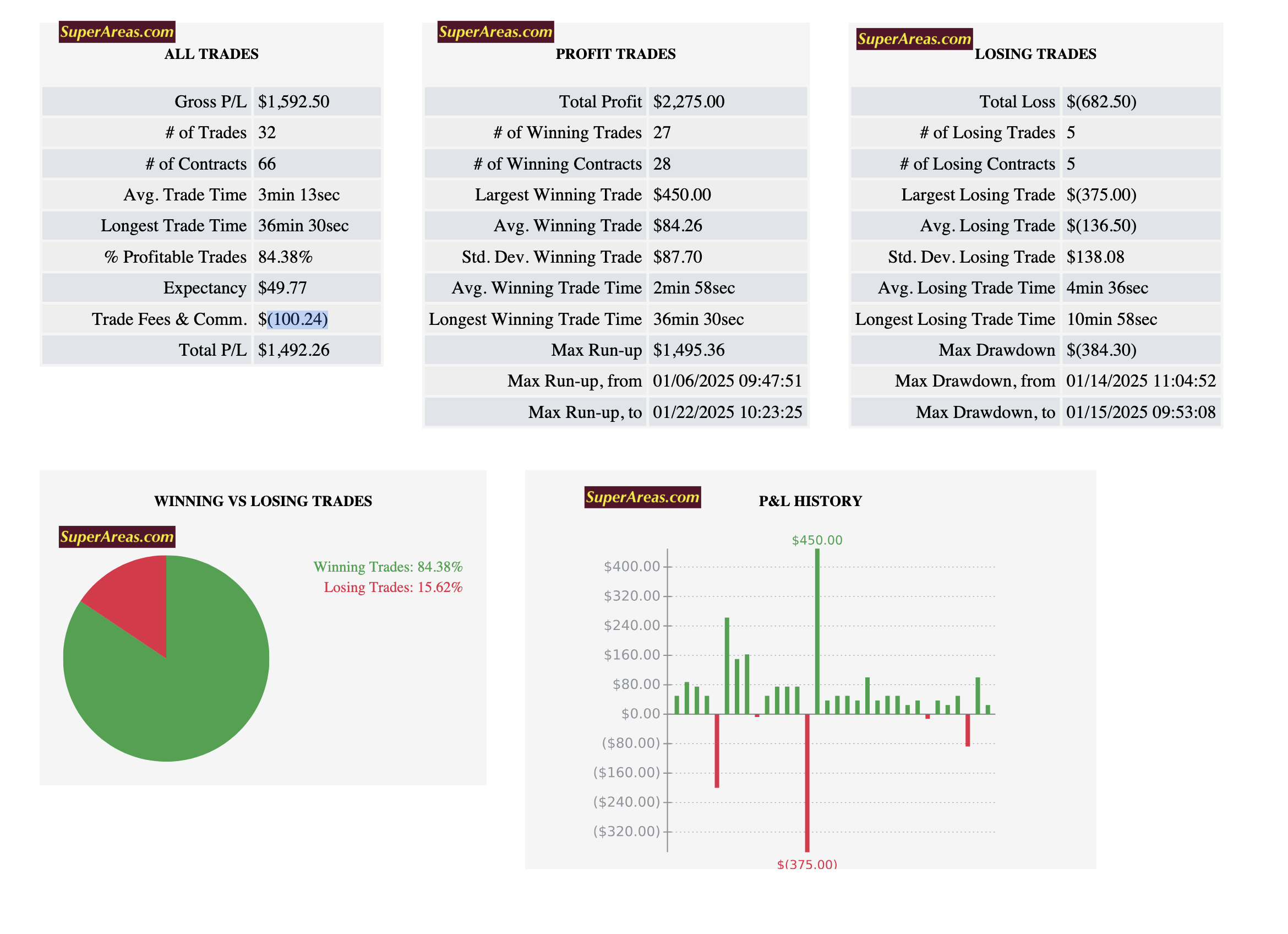Screen dimensions: 1288x934
Task: Select Avg. Trade Time value 3min 13sec
Action: (x=299, y=195)
